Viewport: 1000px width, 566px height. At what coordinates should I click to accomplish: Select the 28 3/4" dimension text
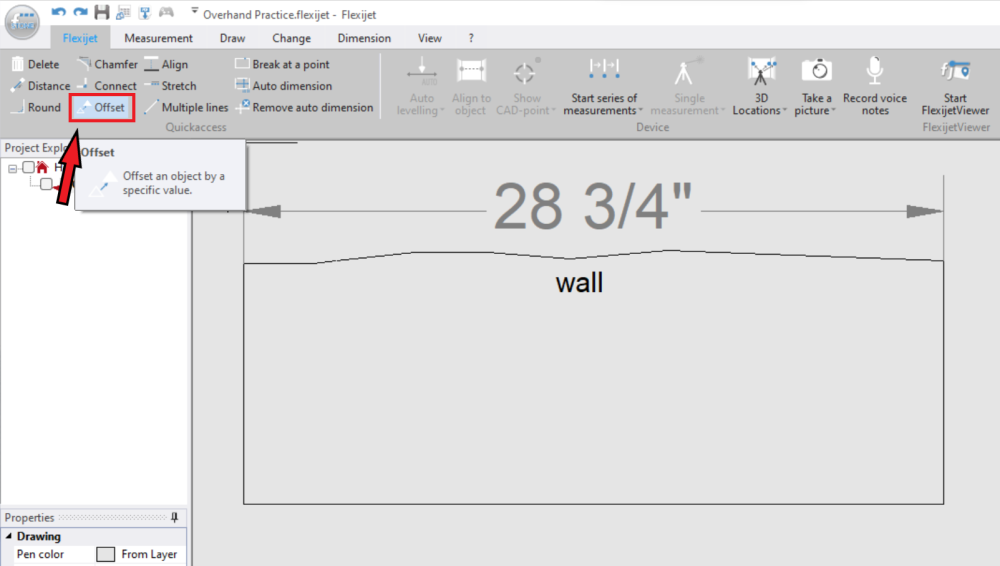tap(592, 206)
